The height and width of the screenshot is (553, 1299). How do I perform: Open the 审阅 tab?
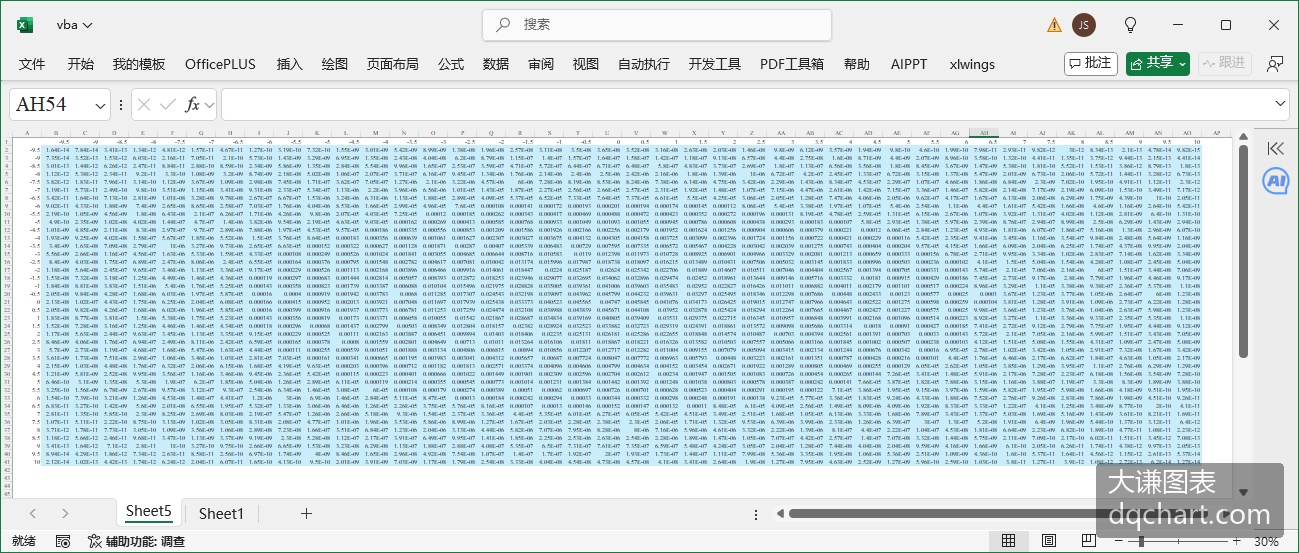pyautogui.click(x=541, y=64)
